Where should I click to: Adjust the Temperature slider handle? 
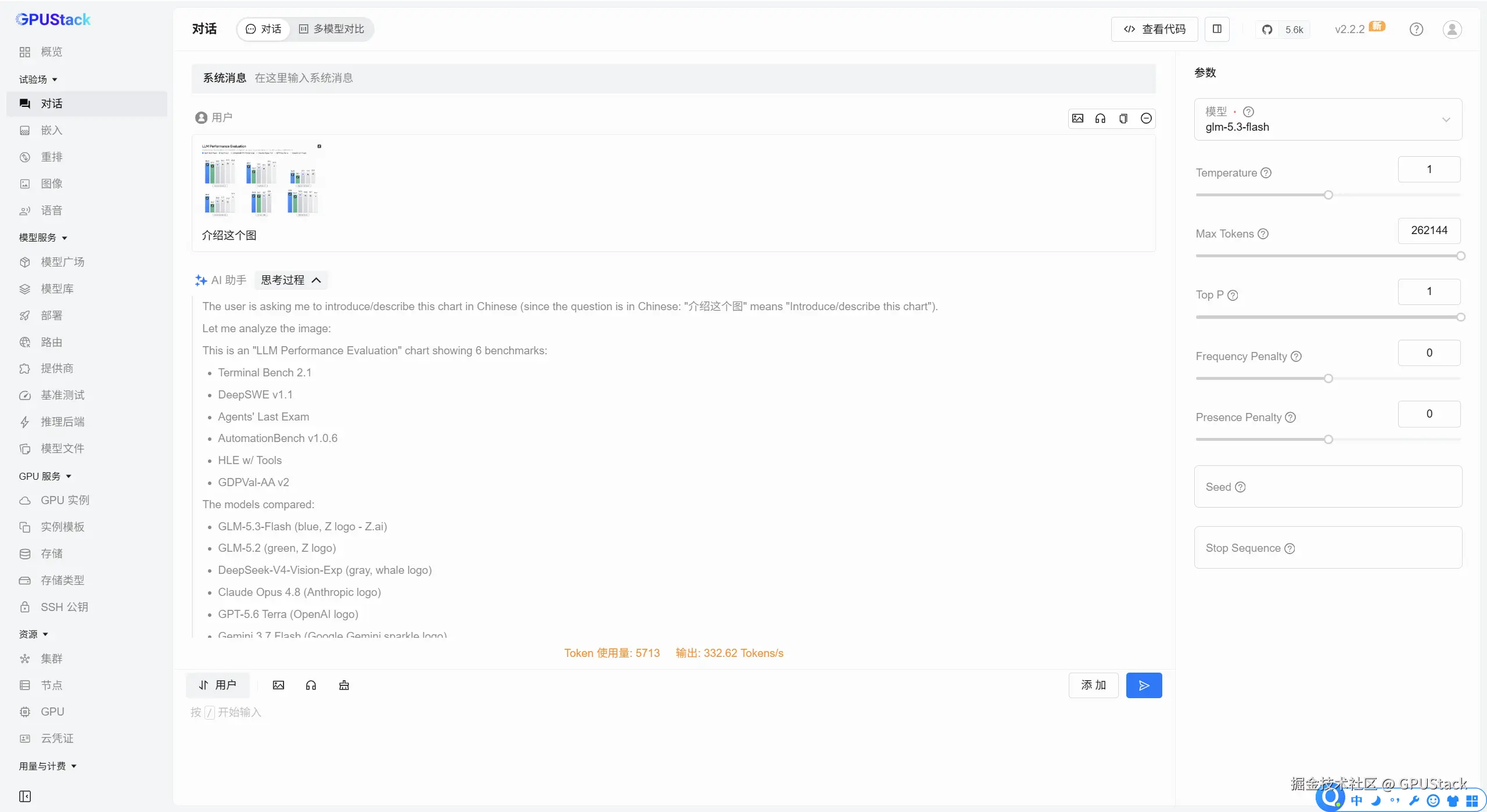tap(1328, 195)
